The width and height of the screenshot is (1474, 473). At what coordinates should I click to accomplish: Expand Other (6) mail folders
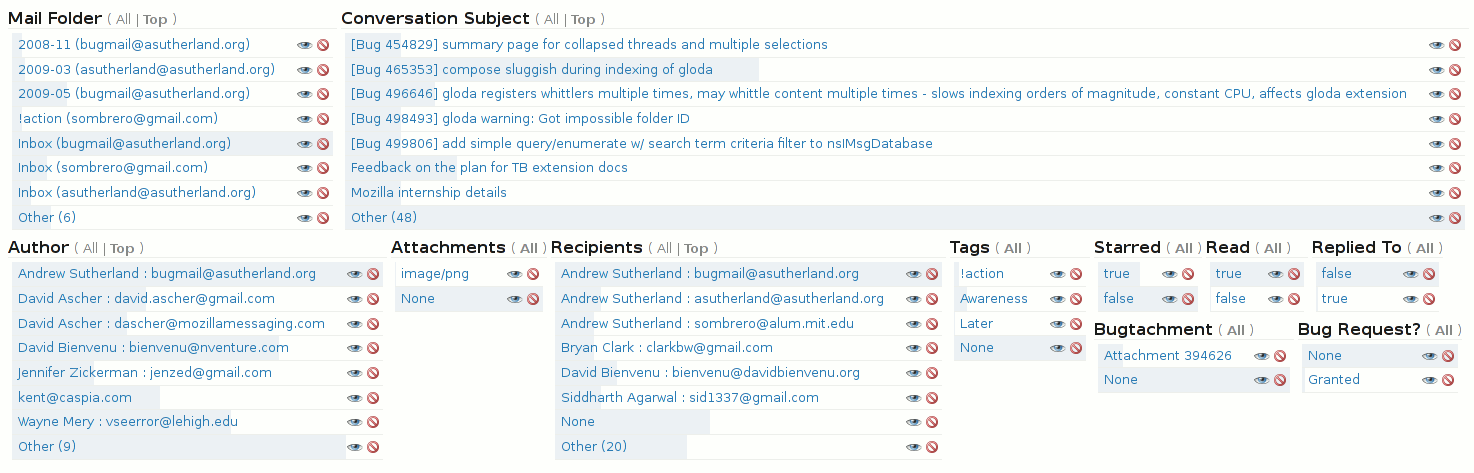[x=47, y=217]
